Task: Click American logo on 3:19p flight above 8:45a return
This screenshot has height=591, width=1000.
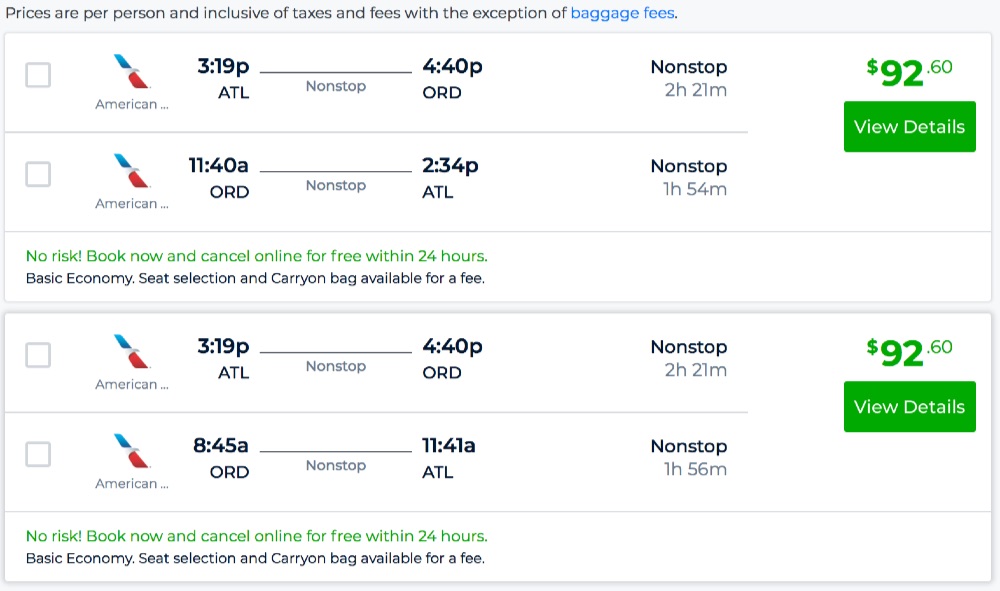Action: (132, 352)
